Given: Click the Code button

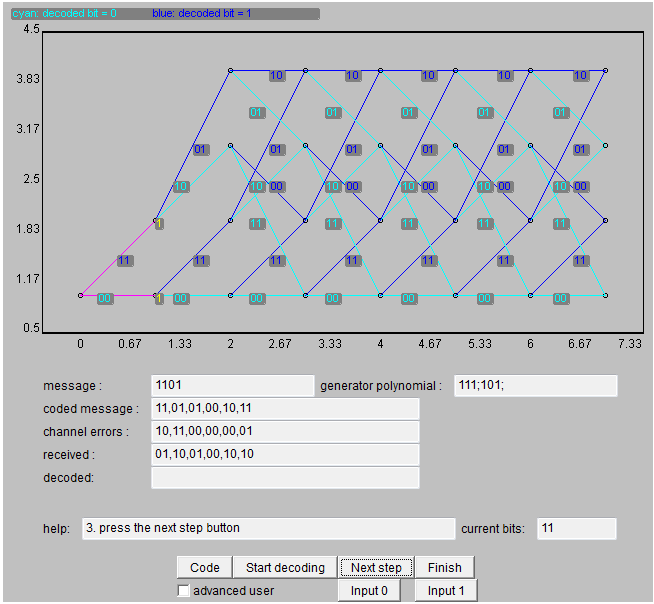Looking at the screenshot, I should (205, 567).
